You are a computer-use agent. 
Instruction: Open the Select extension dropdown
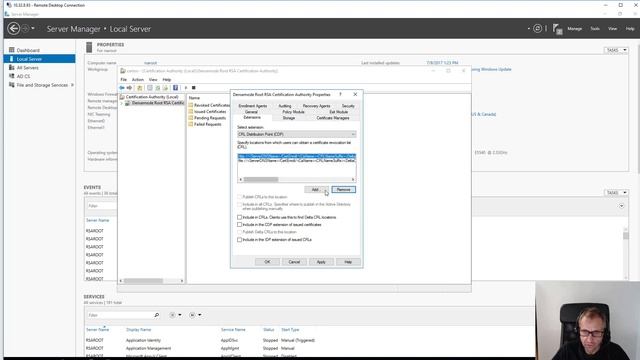coord(297,134)
